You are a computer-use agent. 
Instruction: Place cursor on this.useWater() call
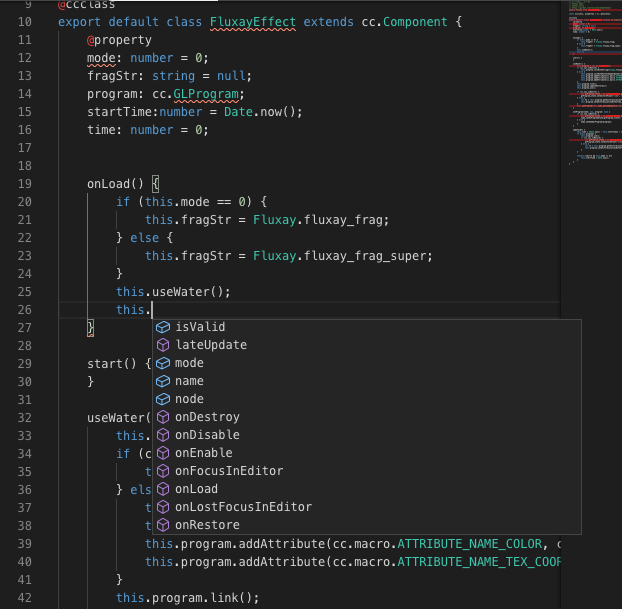173,292
